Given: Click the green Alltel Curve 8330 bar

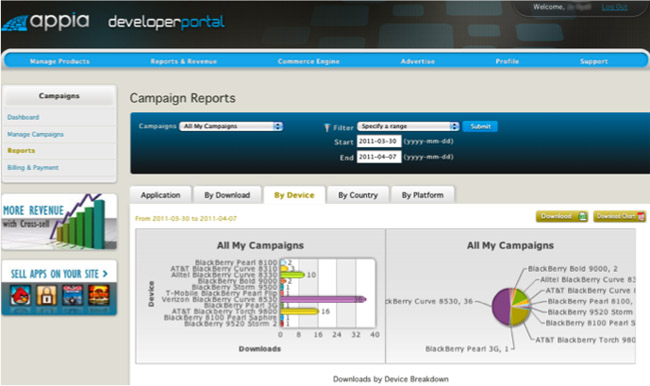Looking at the screenshot, I should click(x=293, y=274).
